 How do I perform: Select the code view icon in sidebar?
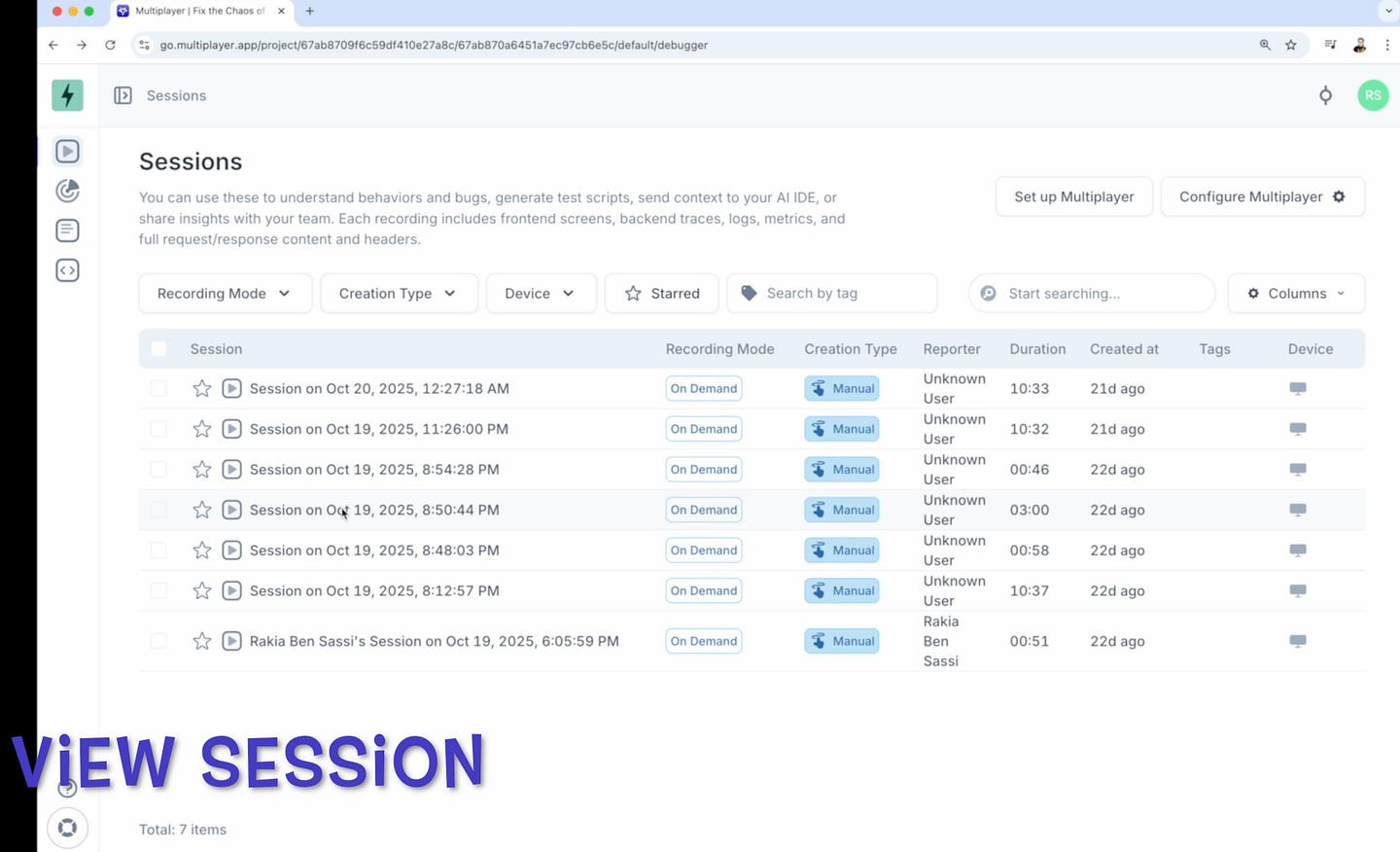point(67,270)
